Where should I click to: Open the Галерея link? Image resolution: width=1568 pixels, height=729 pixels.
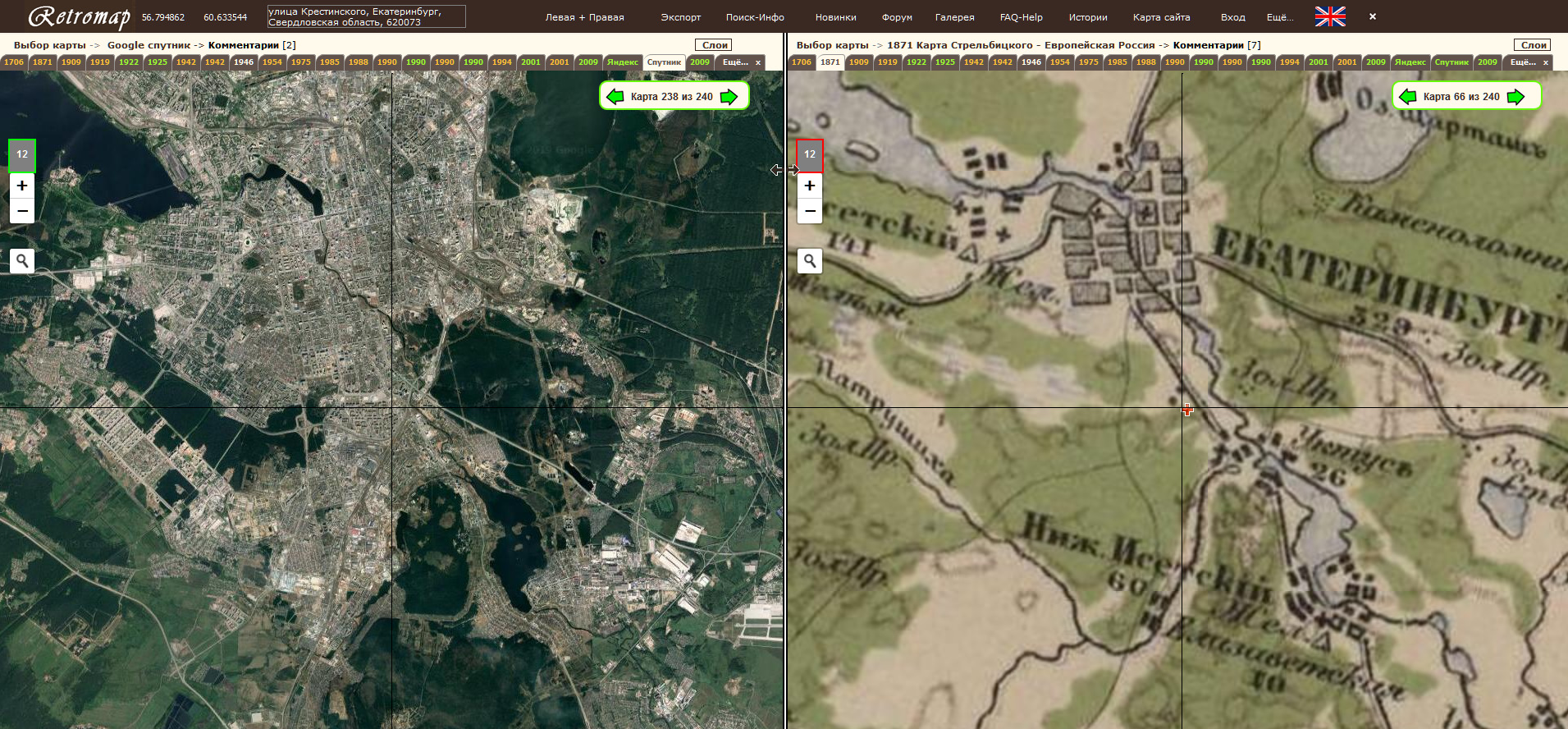click(x=955, y=17)
